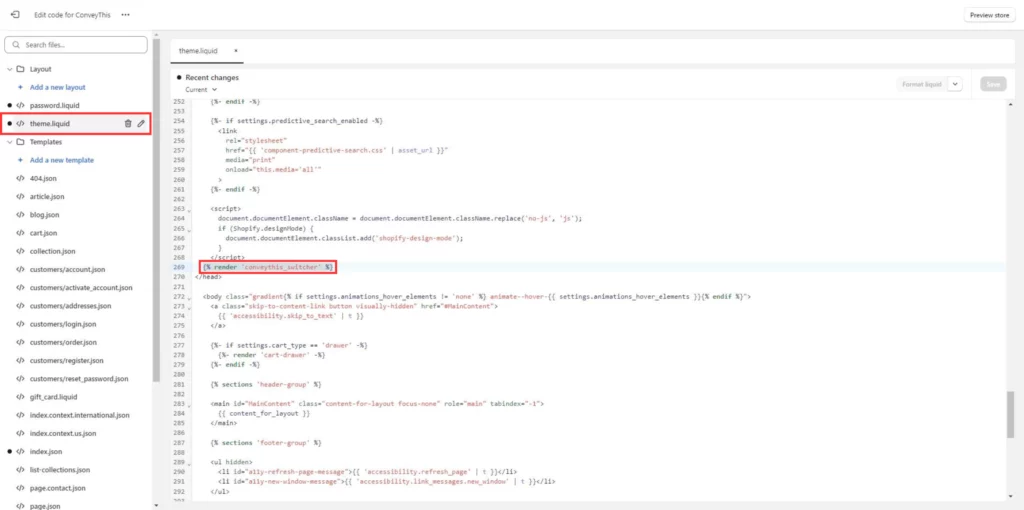Click the plus icon for adding a template
1024x510 pixels.
(20, 160)
